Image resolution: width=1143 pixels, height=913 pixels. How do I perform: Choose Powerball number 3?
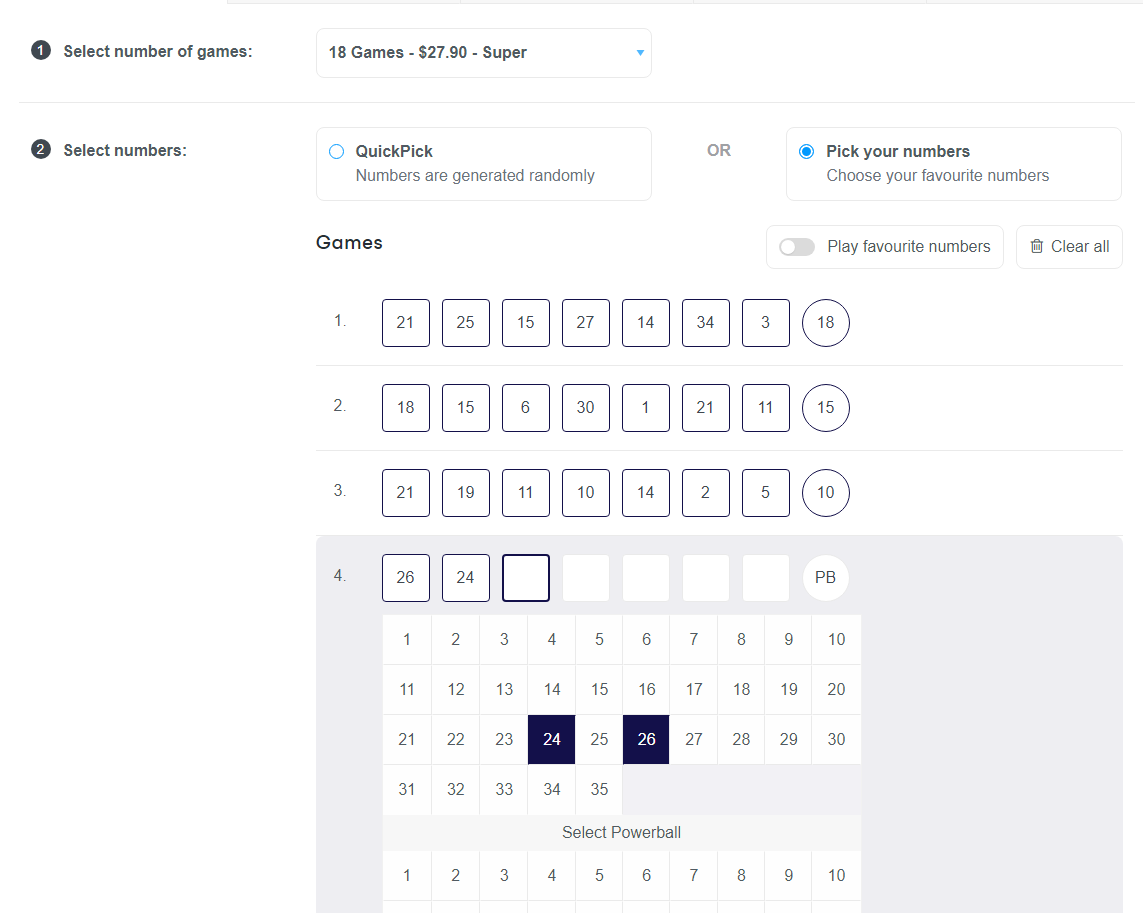[x=504, y=875]
